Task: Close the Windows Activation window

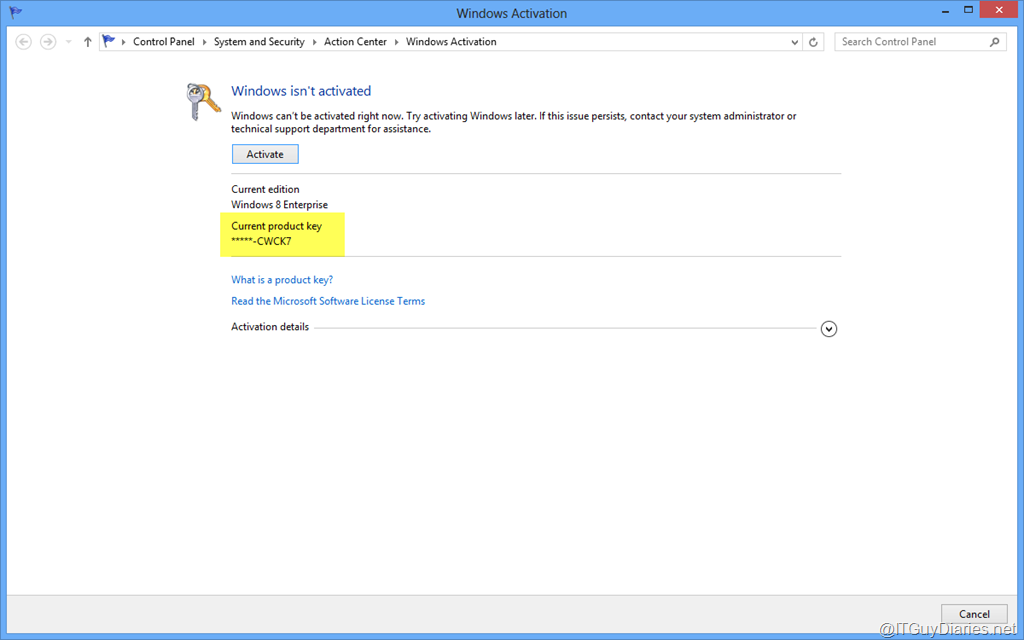Action: [999, 10]
